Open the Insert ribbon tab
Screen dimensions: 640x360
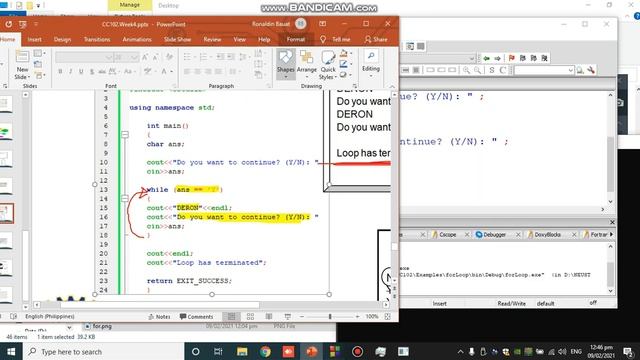point(34,39)
